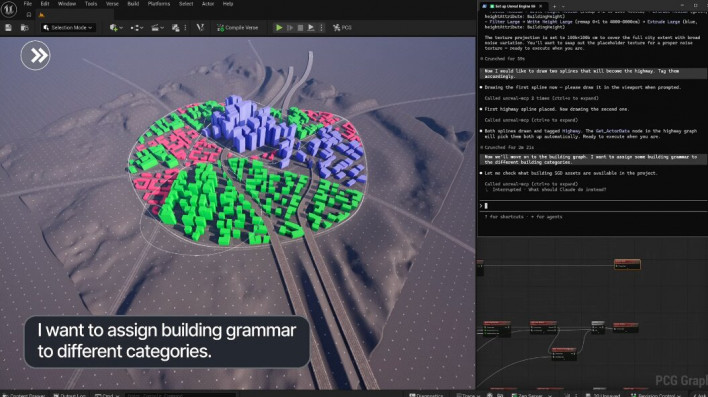The height and width of the screenshot is (397, 708).
Task: Click the Unsaved assets status indicator
Action: [x=603, y=395]
